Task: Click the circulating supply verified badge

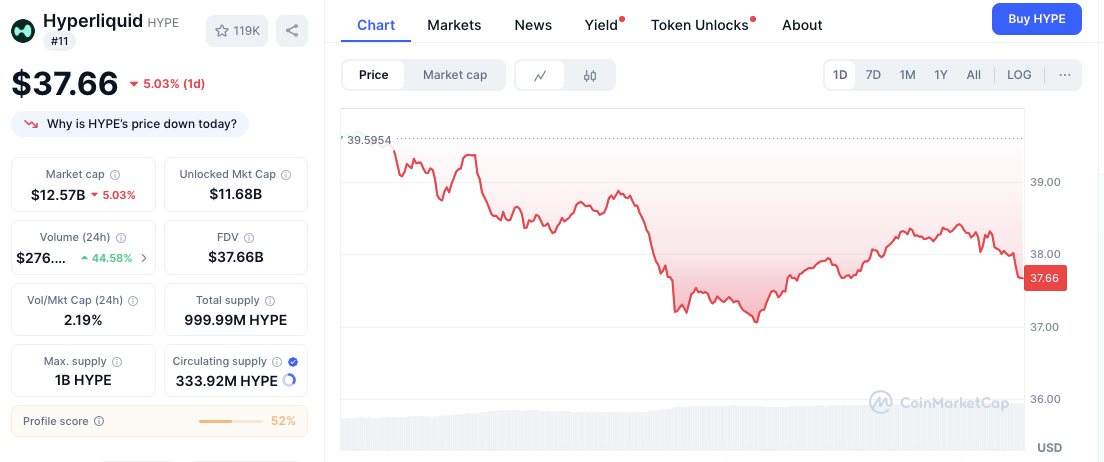Action: pyautogui.click(x=294, y=361)
